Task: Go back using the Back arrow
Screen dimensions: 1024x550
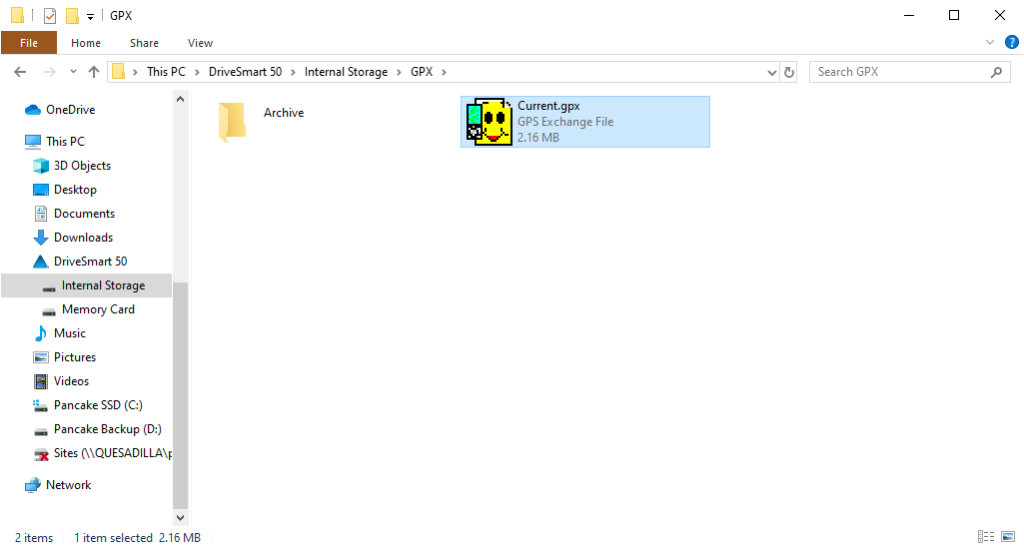Action: point(20,72)
